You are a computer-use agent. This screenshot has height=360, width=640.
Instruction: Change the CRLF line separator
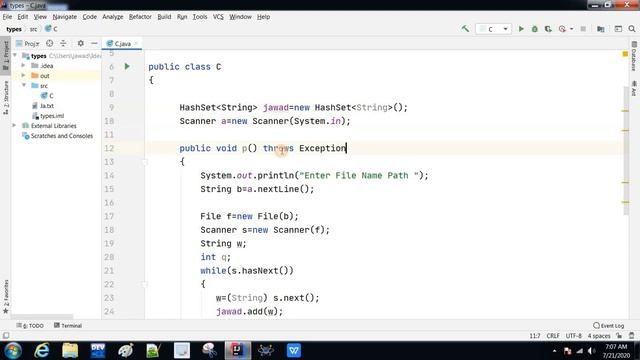(553, 336)
